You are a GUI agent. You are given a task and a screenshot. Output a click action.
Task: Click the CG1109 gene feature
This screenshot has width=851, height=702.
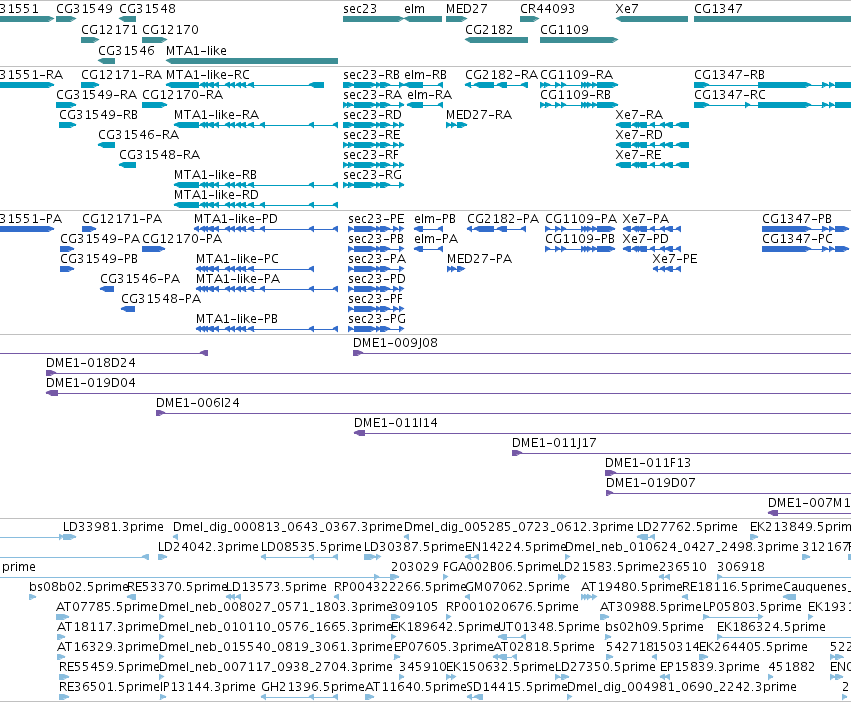click(579, 40)
